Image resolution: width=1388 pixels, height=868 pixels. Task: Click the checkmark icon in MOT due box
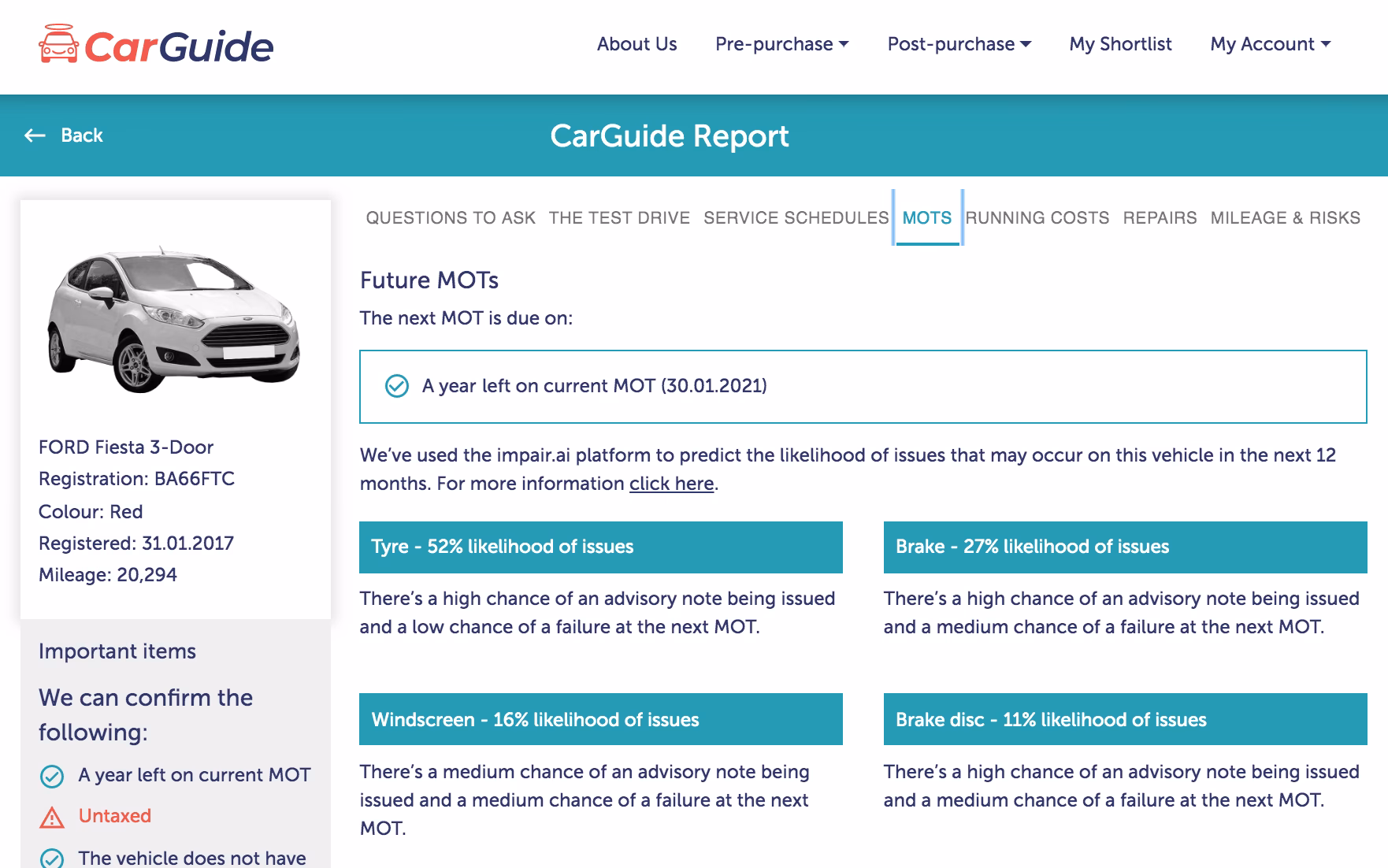click(396, 386)
